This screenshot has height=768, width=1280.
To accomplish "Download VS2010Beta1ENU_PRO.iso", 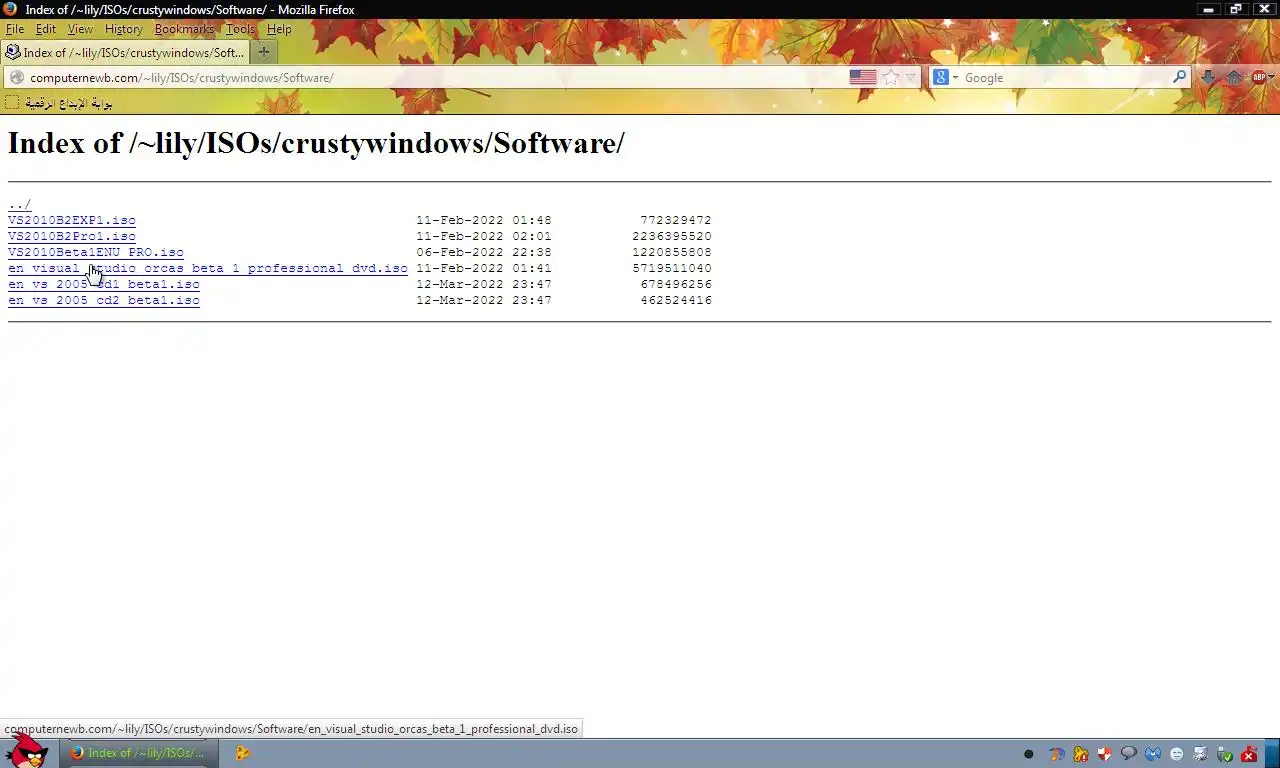I will tap(96, 252).
